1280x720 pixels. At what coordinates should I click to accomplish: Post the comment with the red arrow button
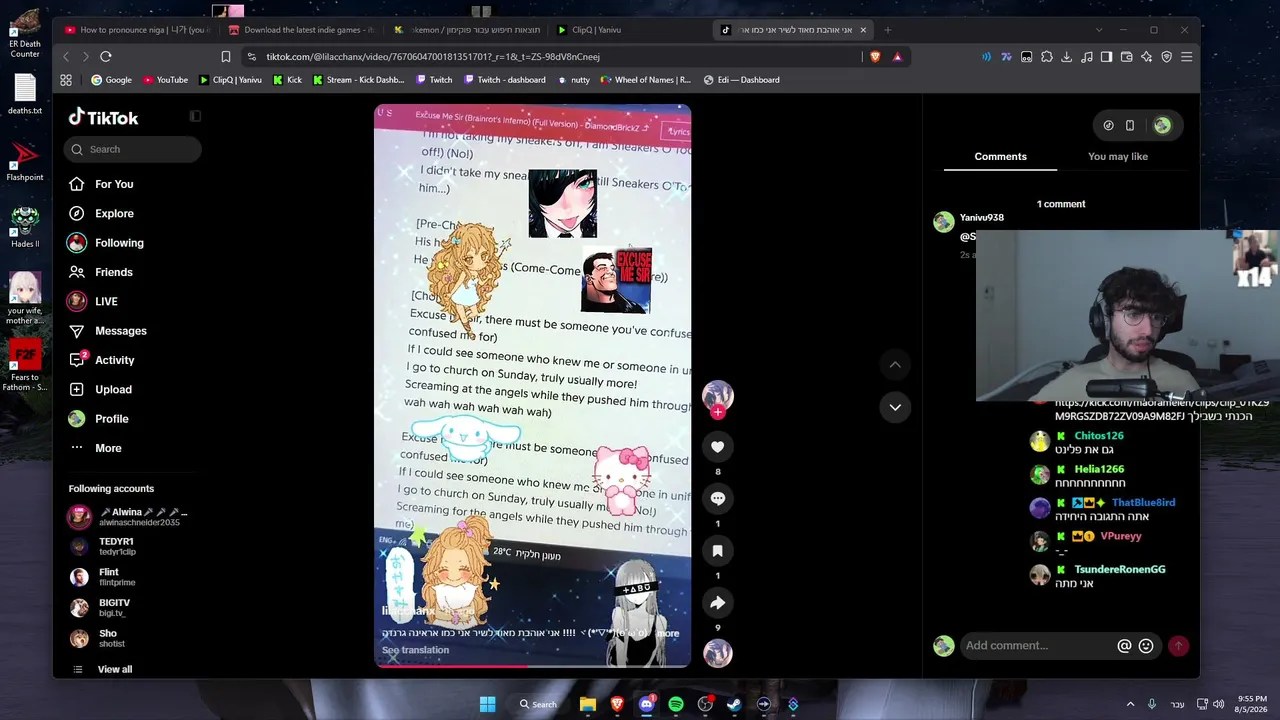point(1179,646)
